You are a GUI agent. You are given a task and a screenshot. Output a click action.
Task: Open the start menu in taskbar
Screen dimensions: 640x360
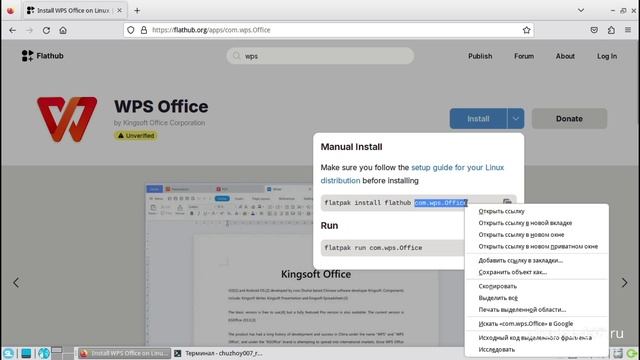(9, 353)
